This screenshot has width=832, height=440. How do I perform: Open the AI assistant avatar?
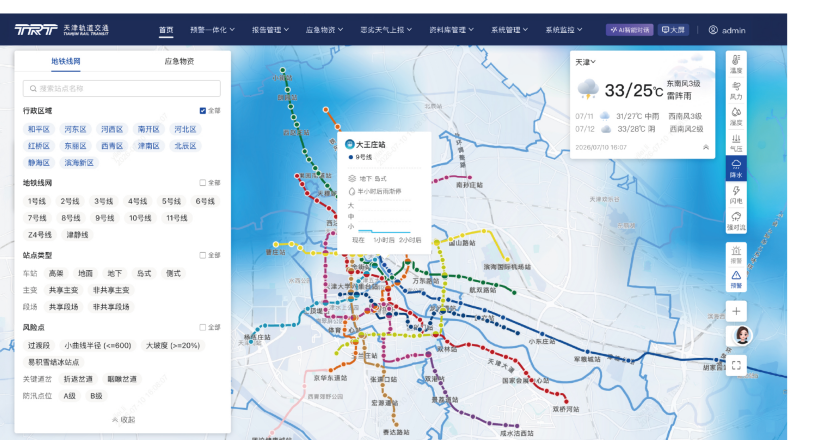742,335
